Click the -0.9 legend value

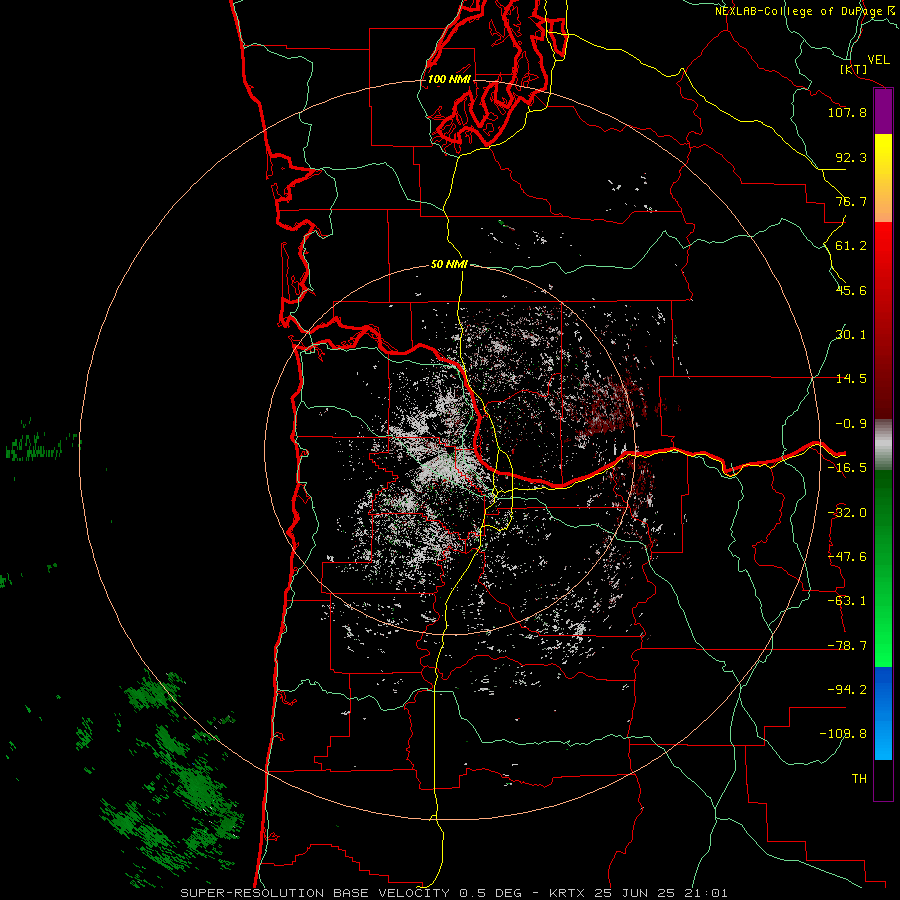click(851, 424)
